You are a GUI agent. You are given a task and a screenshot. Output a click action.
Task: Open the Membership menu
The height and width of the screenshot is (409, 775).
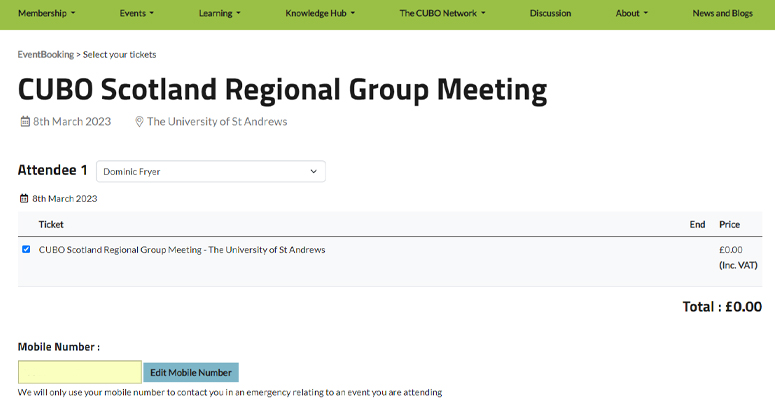coord(46,13)
